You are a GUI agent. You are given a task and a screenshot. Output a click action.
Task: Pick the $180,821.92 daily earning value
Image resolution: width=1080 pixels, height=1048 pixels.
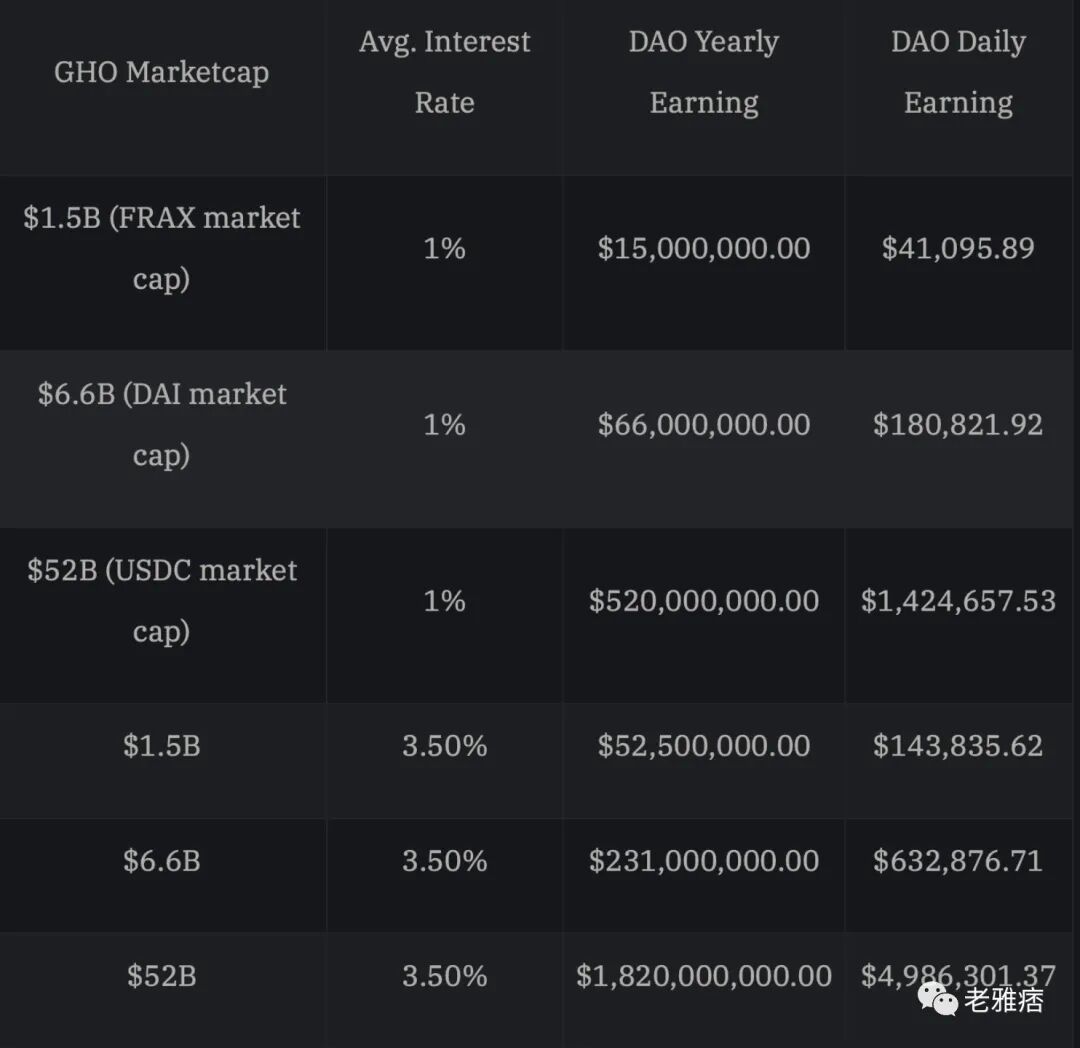pyautogui.click(x=958, y=424)
